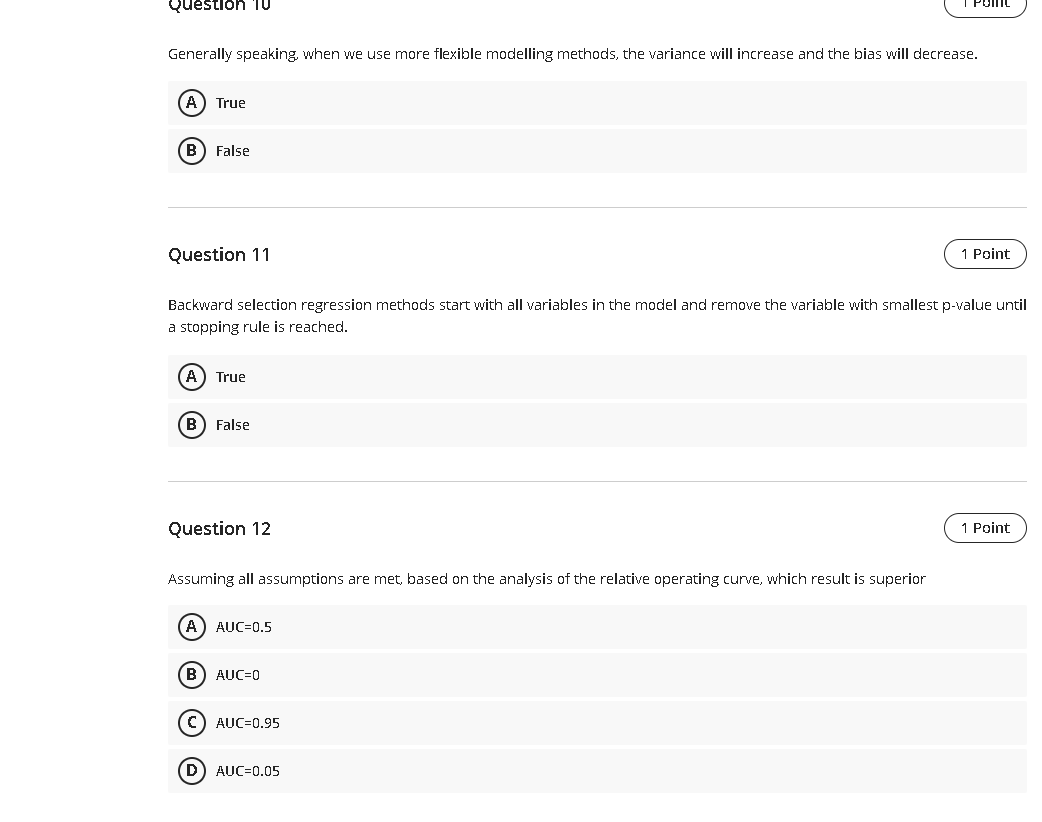
Task: Click the 1 Point badge on Question 12
Action: click(985, 527)
